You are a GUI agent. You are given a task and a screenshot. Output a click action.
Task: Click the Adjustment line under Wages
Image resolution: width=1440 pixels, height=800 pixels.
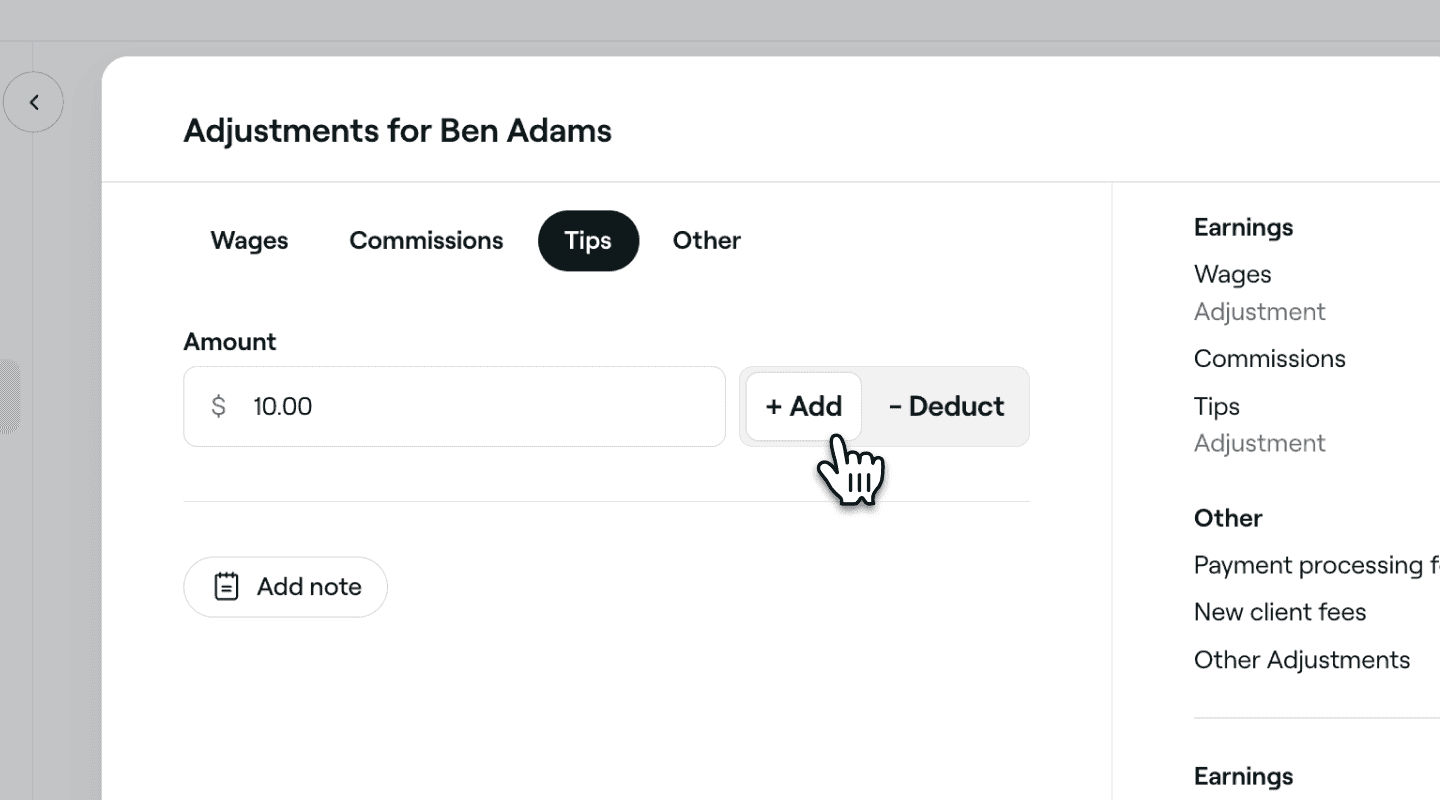pos(1260,312)
